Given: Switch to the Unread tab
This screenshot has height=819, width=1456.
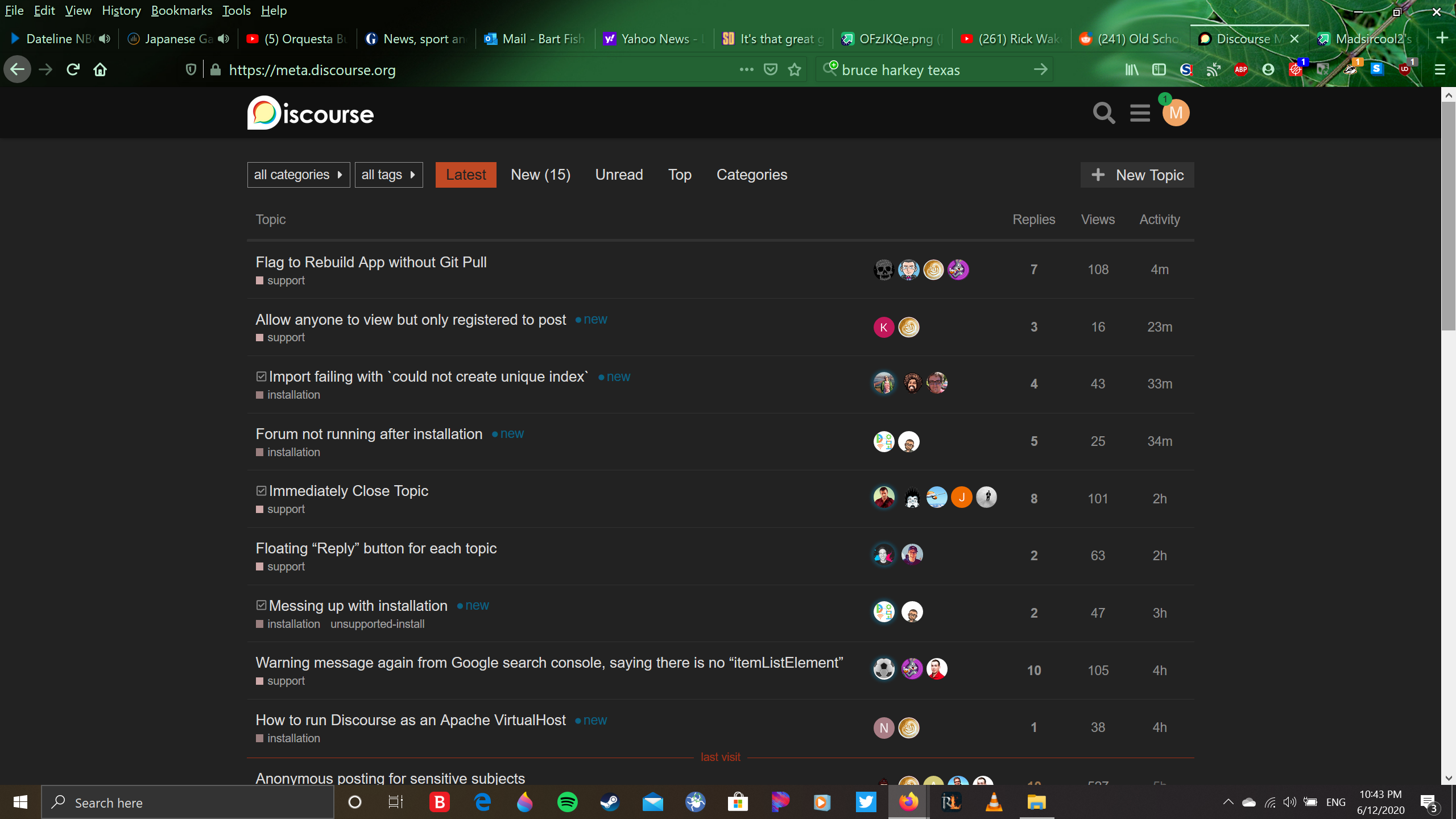Looking at the screenshot, I should 619,175.
